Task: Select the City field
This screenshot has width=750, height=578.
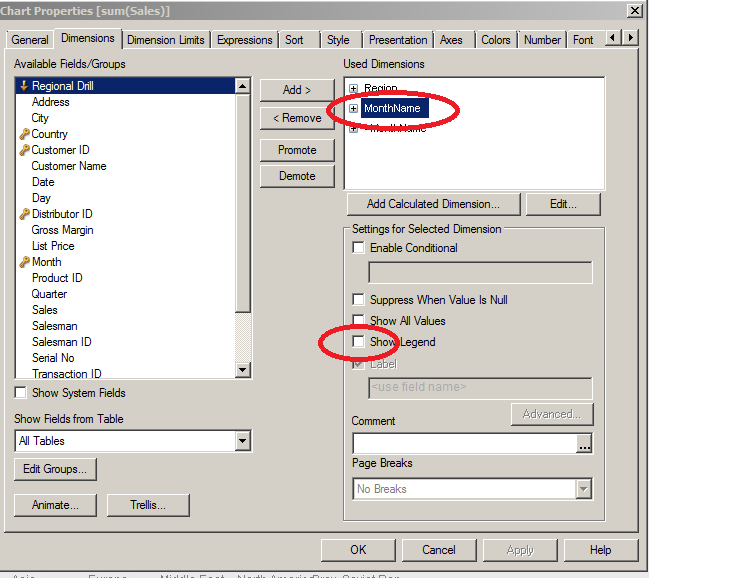Action: 40,118
